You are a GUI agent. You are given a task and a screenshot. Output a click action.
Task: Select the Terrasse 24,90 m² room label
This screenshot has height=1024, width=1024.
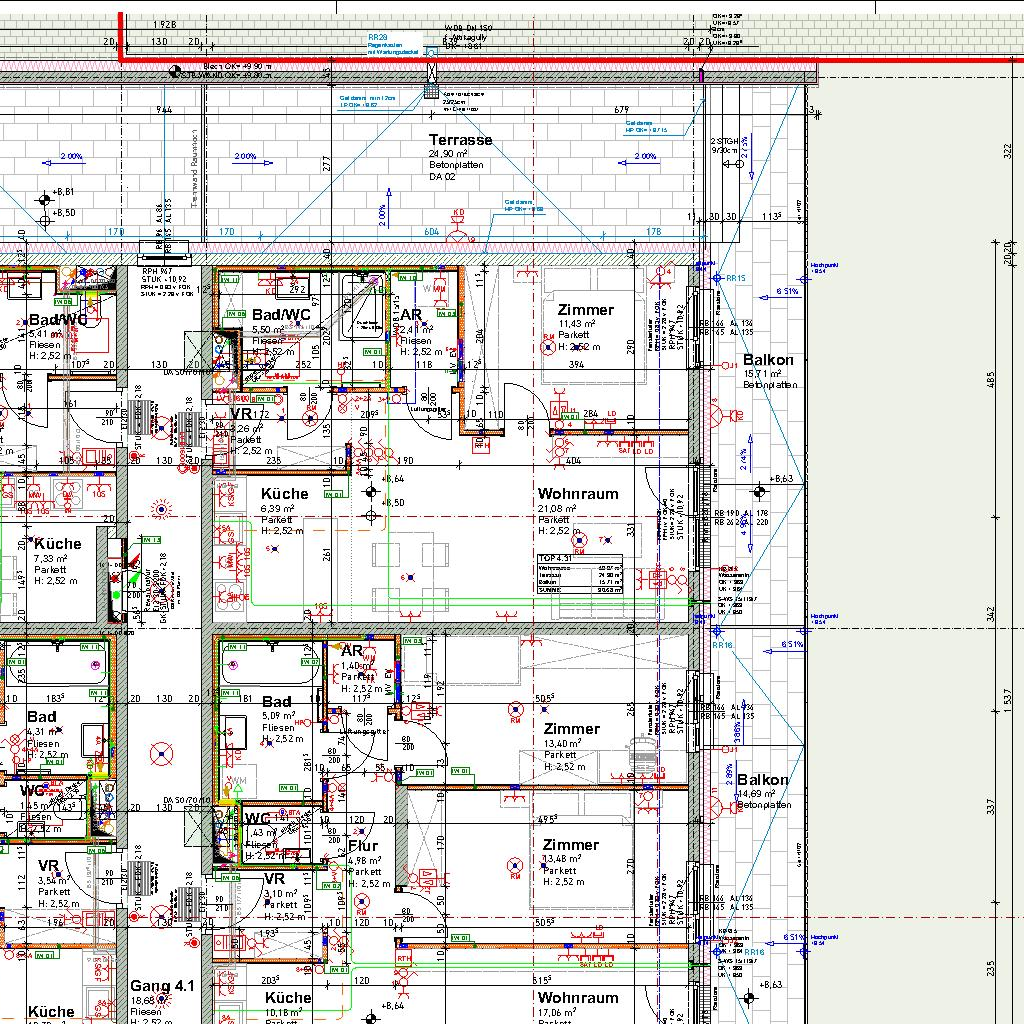pyautogui.click(x=461, y=140)
